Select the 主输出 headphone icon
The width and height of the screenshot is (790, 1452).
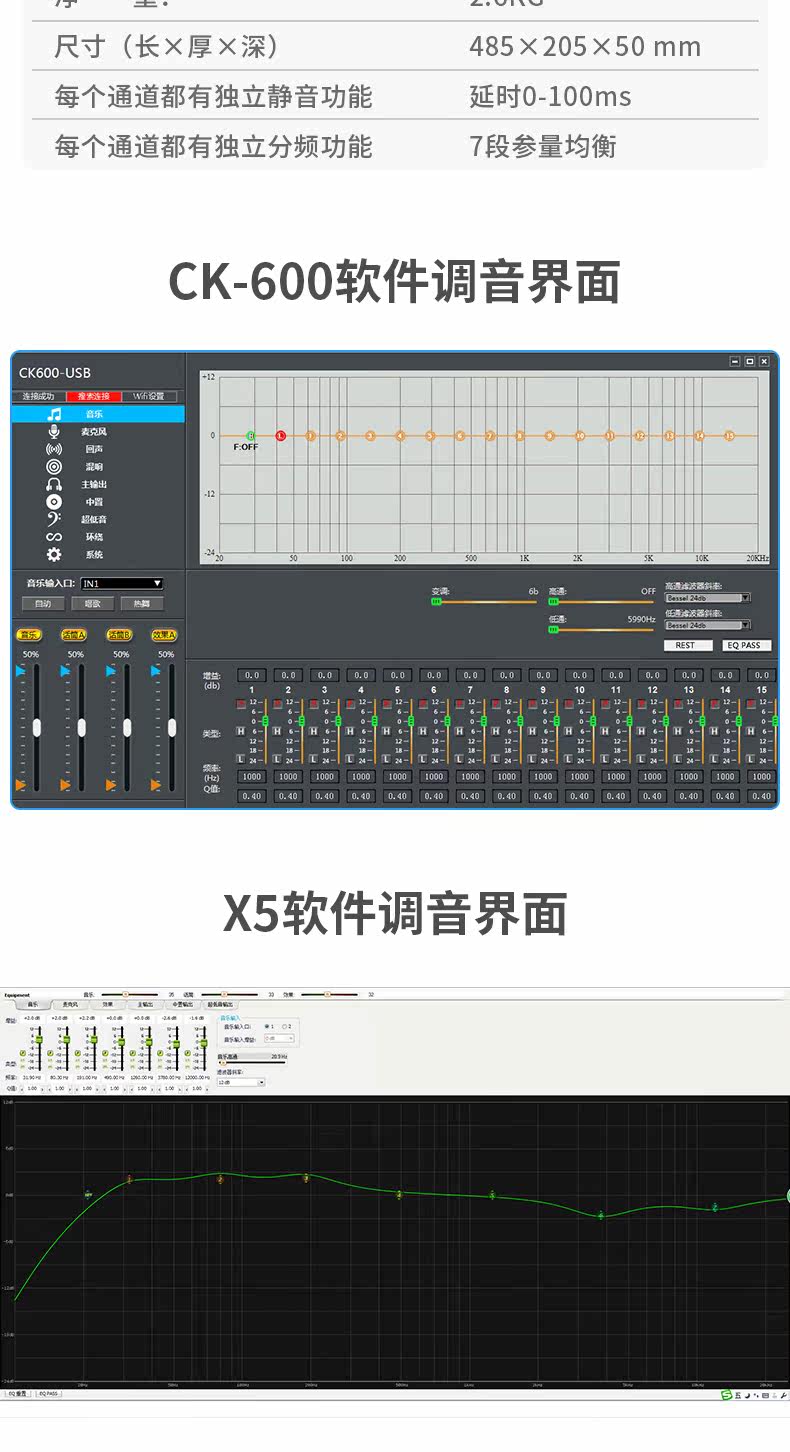54,484
